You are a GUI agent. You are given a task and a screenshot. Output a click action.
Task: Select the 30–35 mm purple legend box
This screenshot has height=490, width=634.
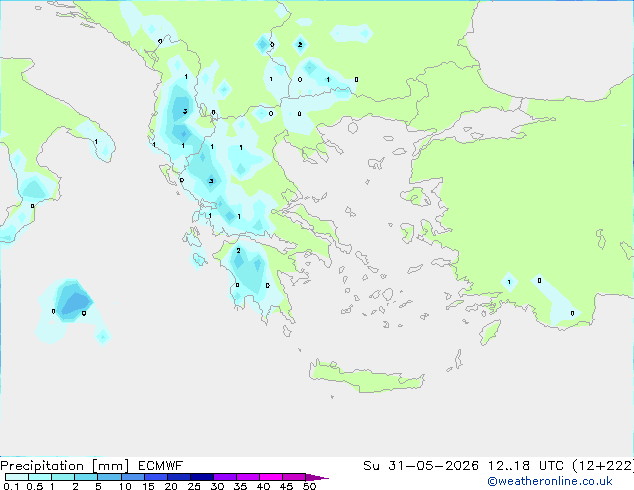[x=225, y=477]
